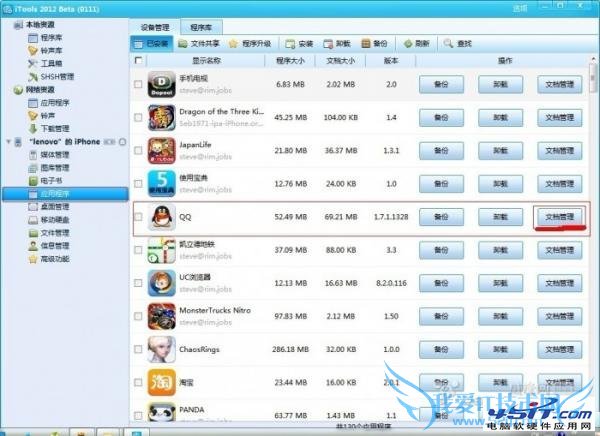
Task: Open 高级功能 advanced features item
Action: (49, 259)
